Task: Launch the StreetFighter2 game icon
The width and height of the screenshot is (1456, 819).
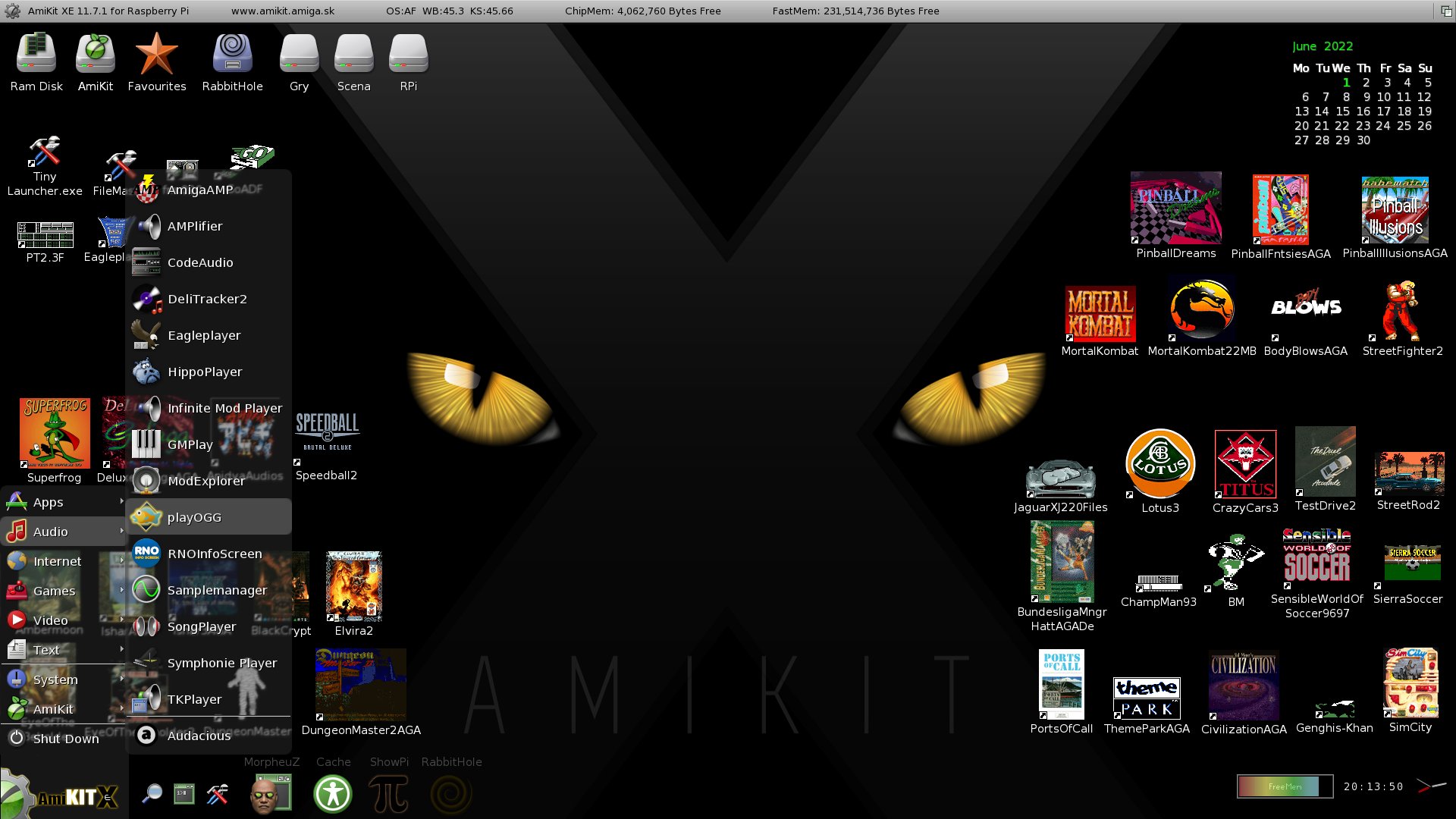Action: click(1401, 311)
